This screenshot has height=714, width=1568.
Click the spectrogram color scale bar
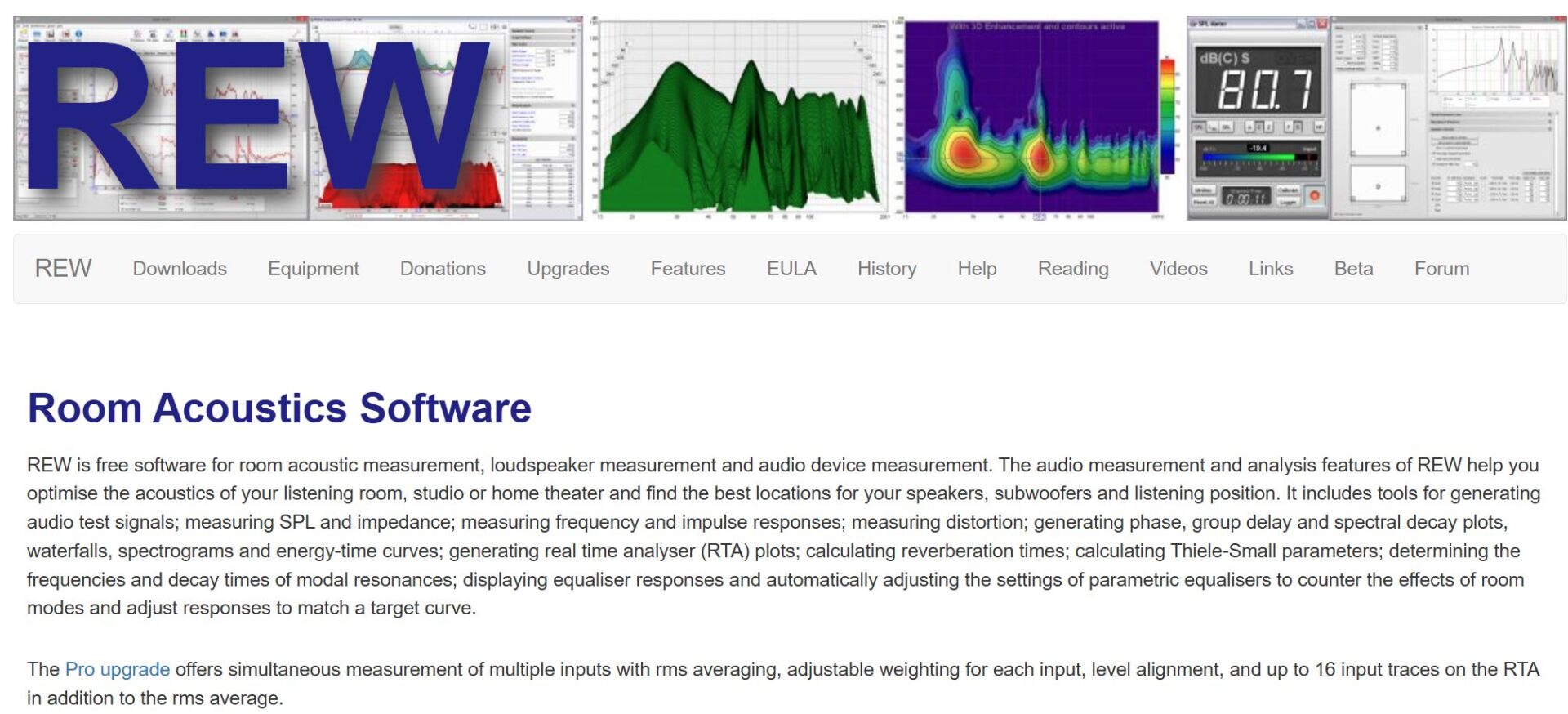(1168, 114)
